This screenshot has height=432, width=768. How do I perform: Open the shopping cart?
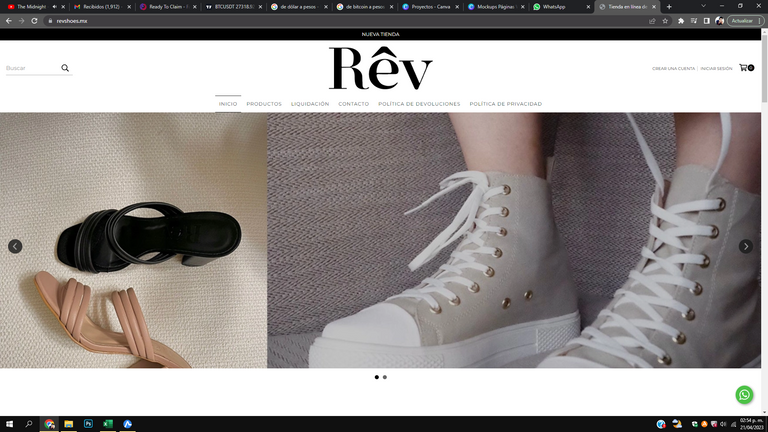[x=746, y=68]
